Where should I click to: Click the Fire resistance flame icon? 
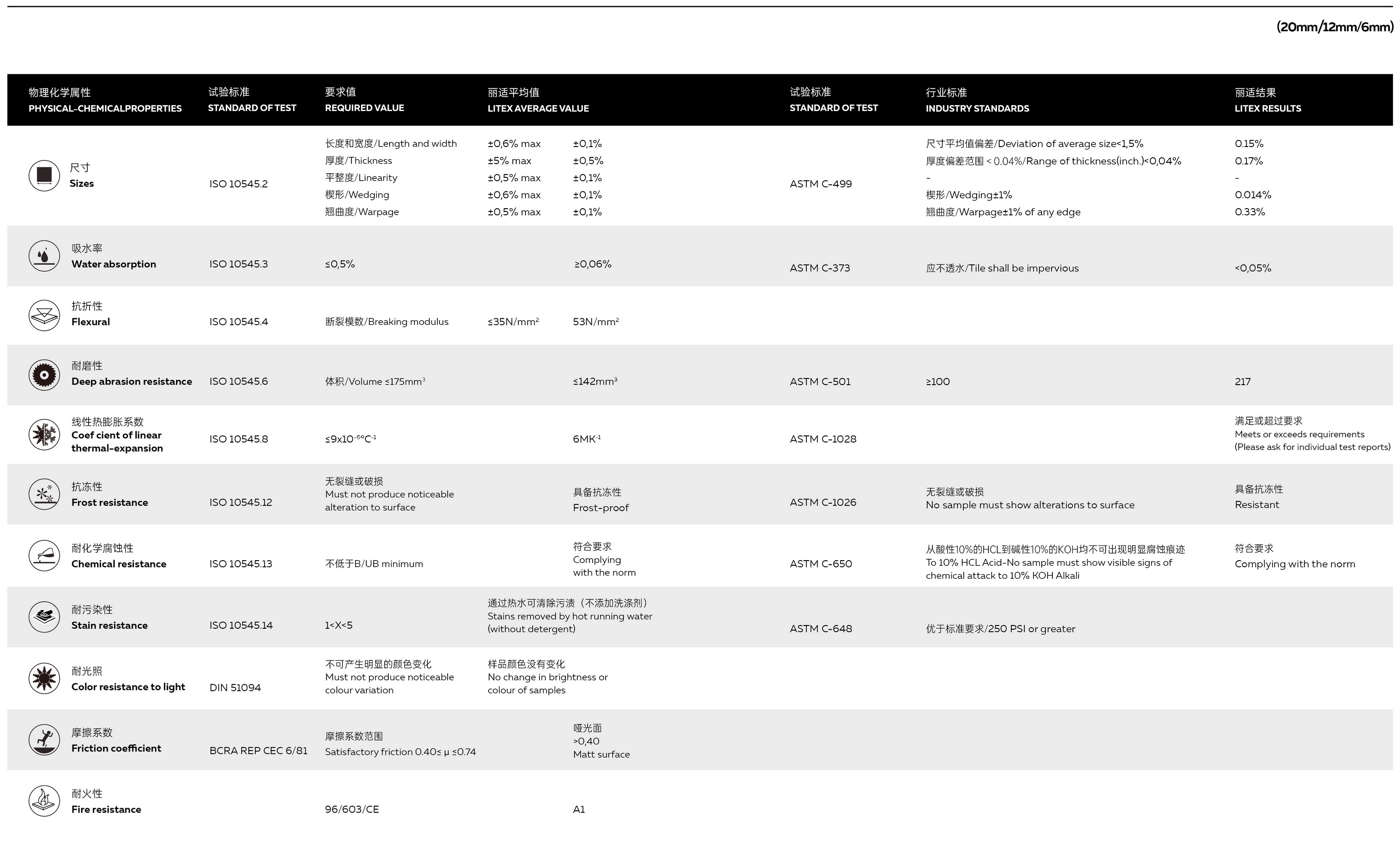click(x=44, y=801)
